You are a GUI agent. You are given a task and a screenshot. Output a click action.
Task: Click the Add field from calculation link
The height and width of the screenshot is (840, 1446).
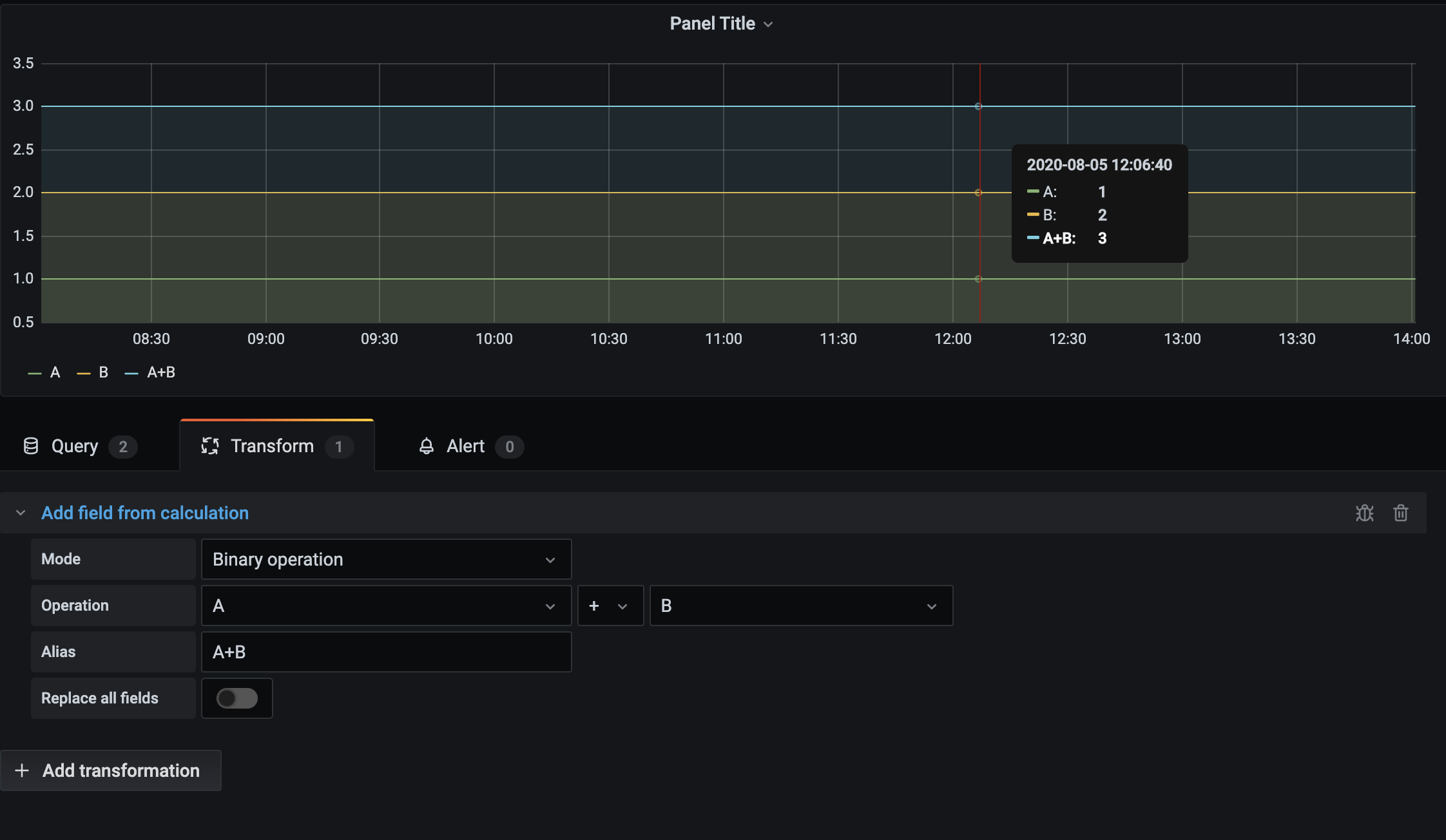click(x=144, y=513)
